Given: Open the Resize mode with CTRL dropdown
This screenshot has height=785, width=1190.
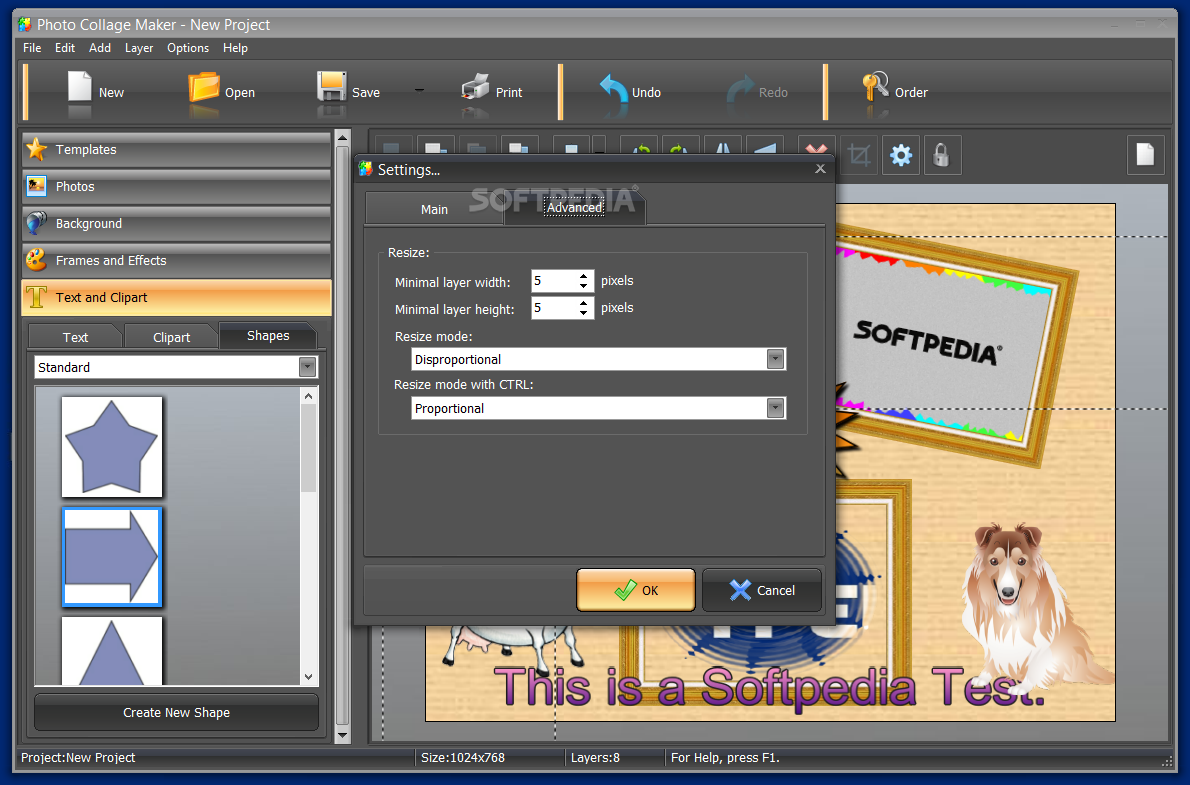Looking at the screenshot, I should pos(775,408).
